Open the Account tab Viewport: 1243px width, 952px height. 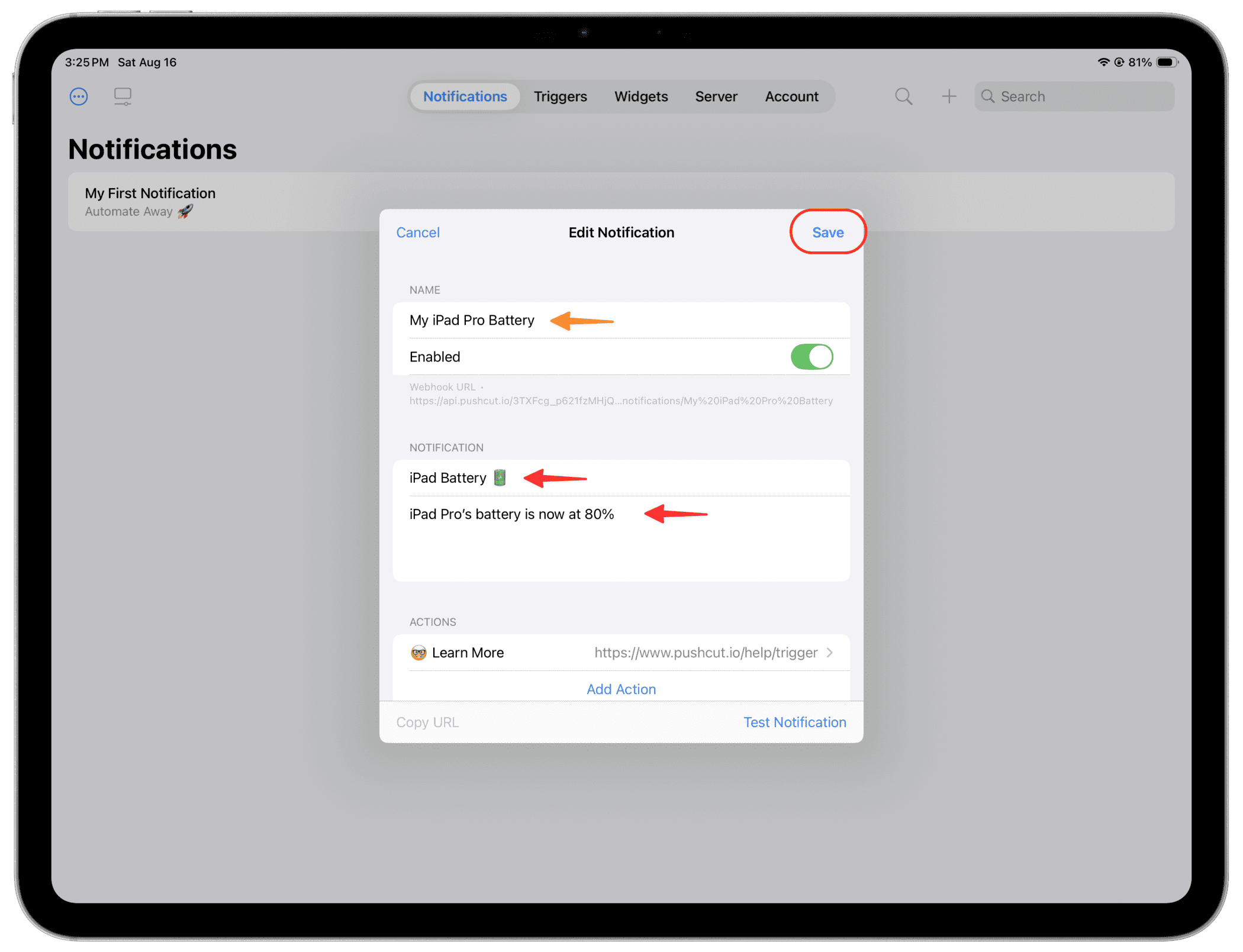point(791,96)
